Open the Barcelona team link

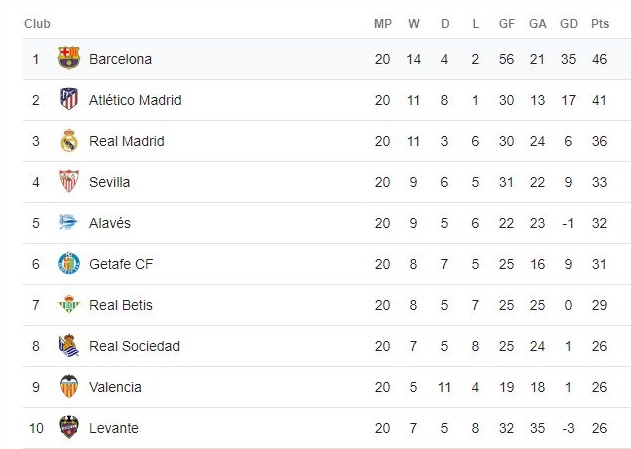120,59
